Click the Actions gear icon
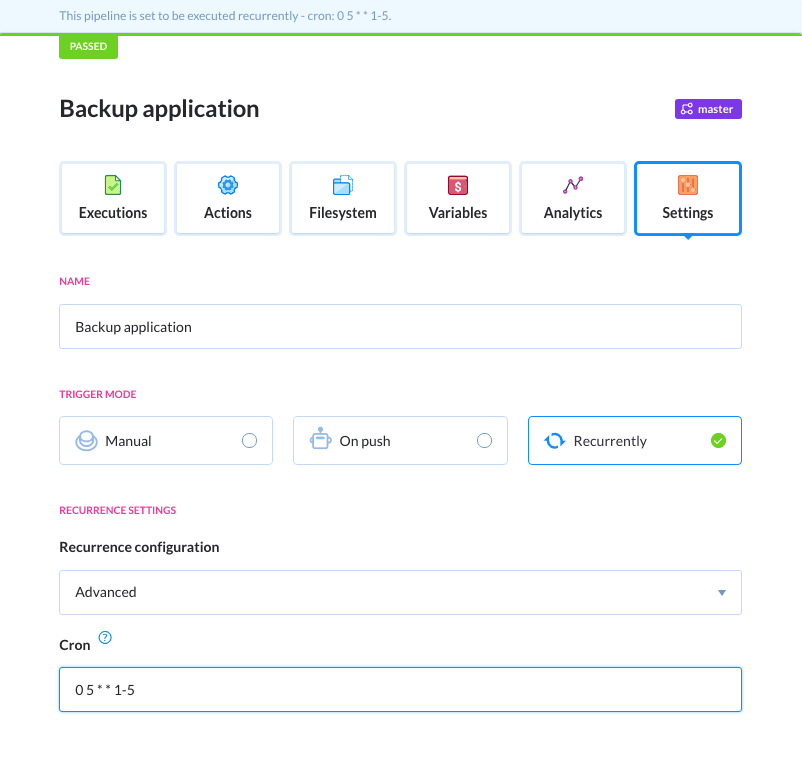 point(228,185)
